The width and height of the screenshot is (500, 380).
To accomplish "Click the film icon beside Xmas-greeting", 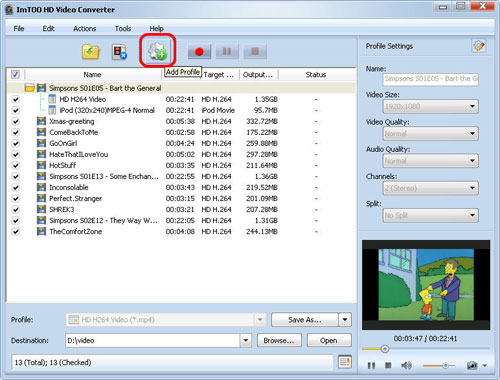I will click(41, 121).
